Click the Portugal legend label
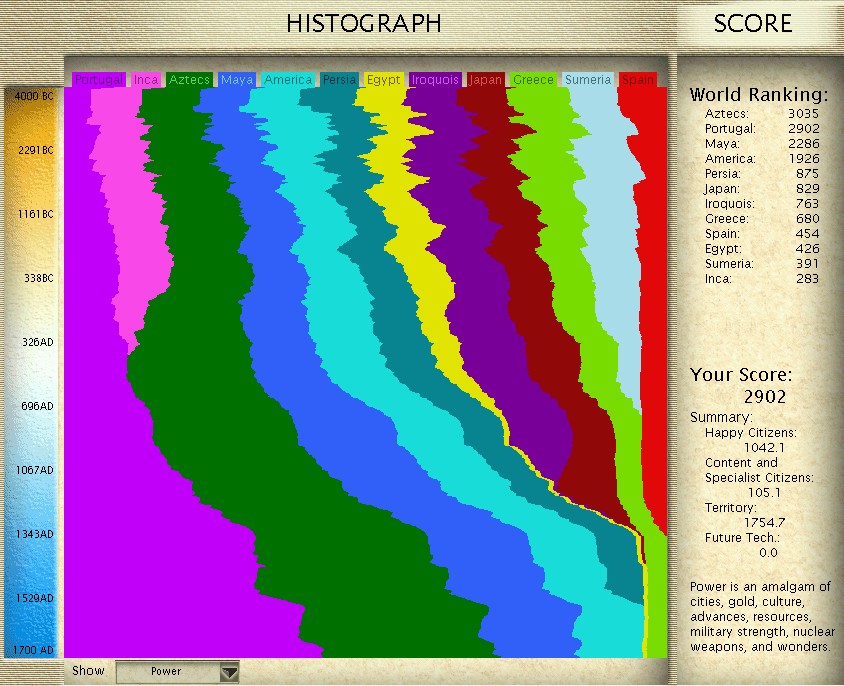This screenshot has height=686, width=844. [98, 80]
